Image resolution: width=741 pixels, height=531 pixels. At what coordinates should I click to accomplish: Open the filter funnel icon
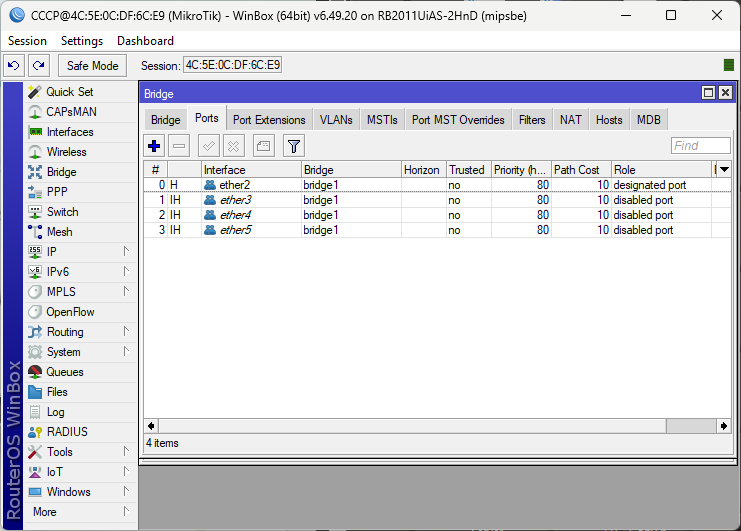(293, 146)
